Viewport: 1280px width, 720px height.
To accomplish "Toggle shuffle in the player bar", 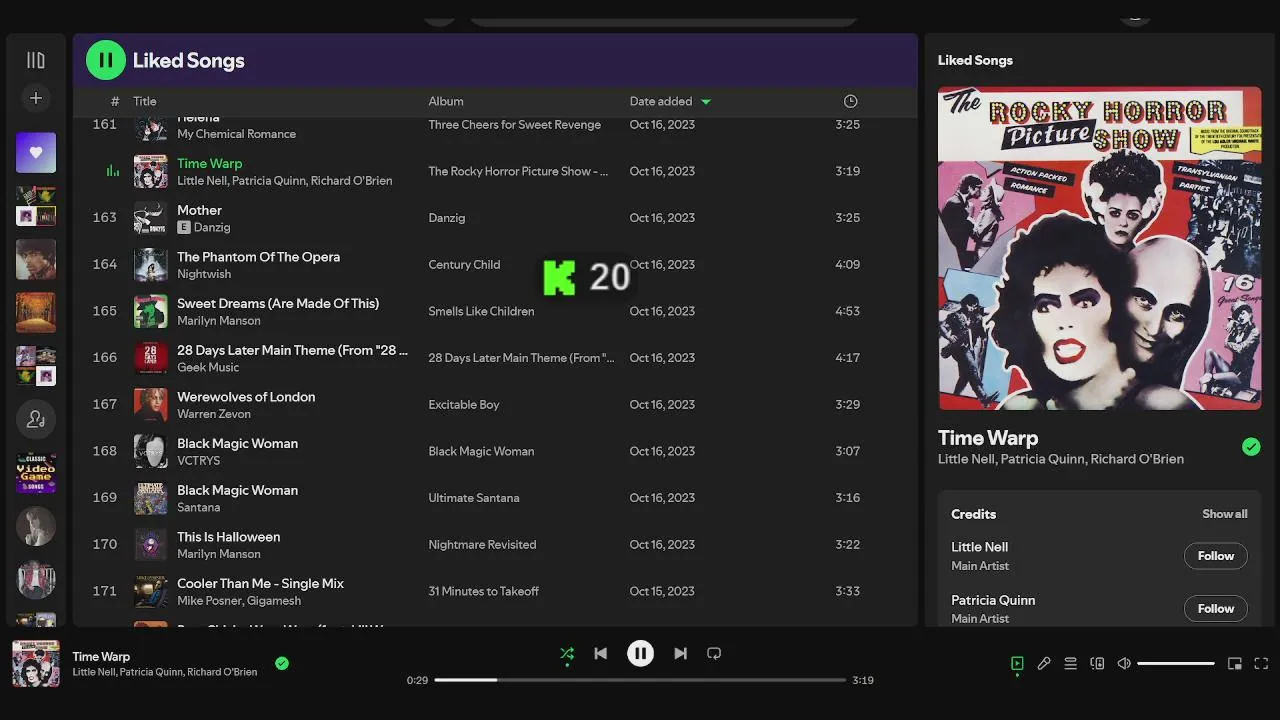I will coord(567,653).
